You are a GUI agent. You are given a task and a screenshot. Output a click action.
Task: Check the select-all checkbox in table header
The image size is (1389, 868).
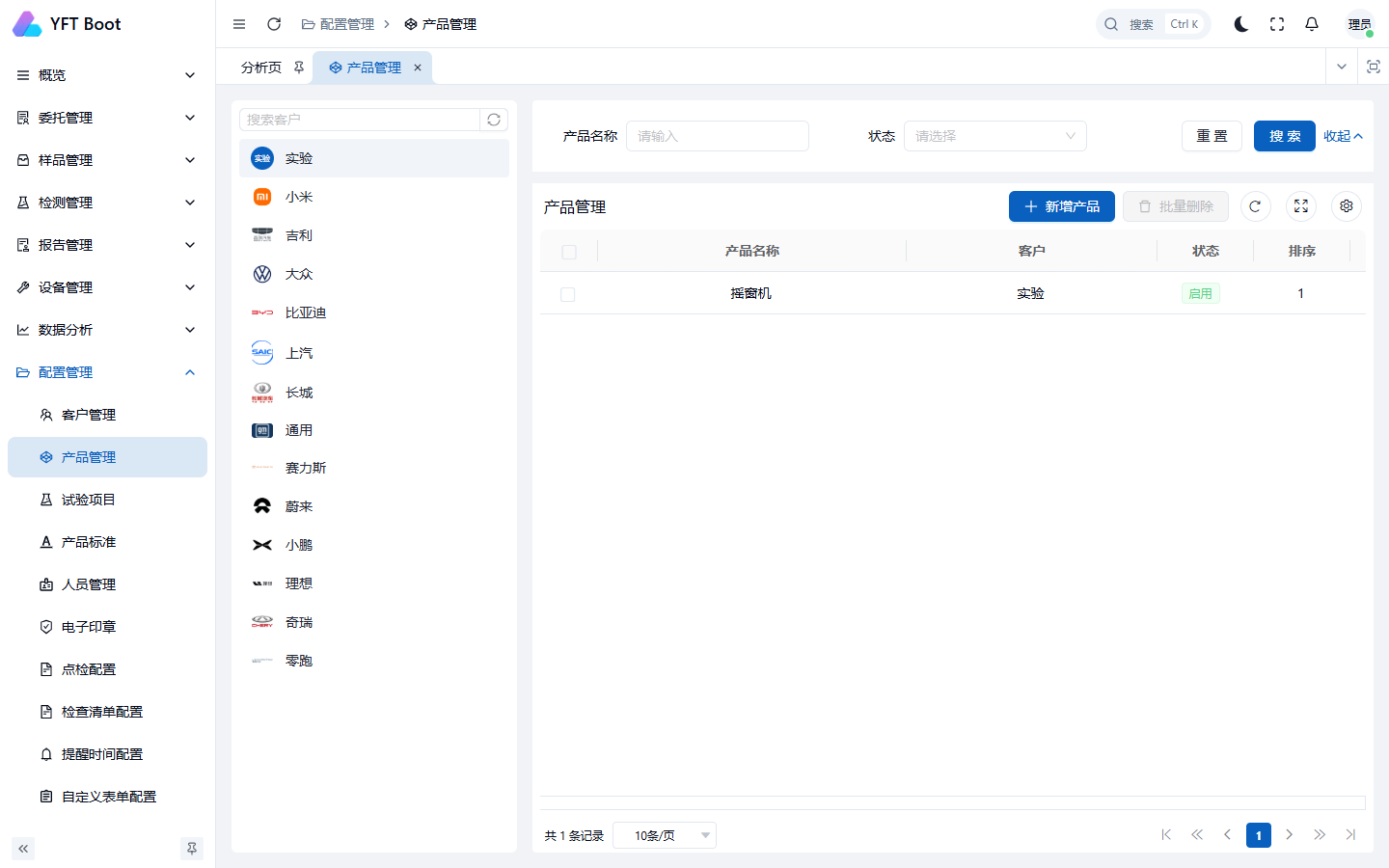pyautogui.click(x=569, y=252)
